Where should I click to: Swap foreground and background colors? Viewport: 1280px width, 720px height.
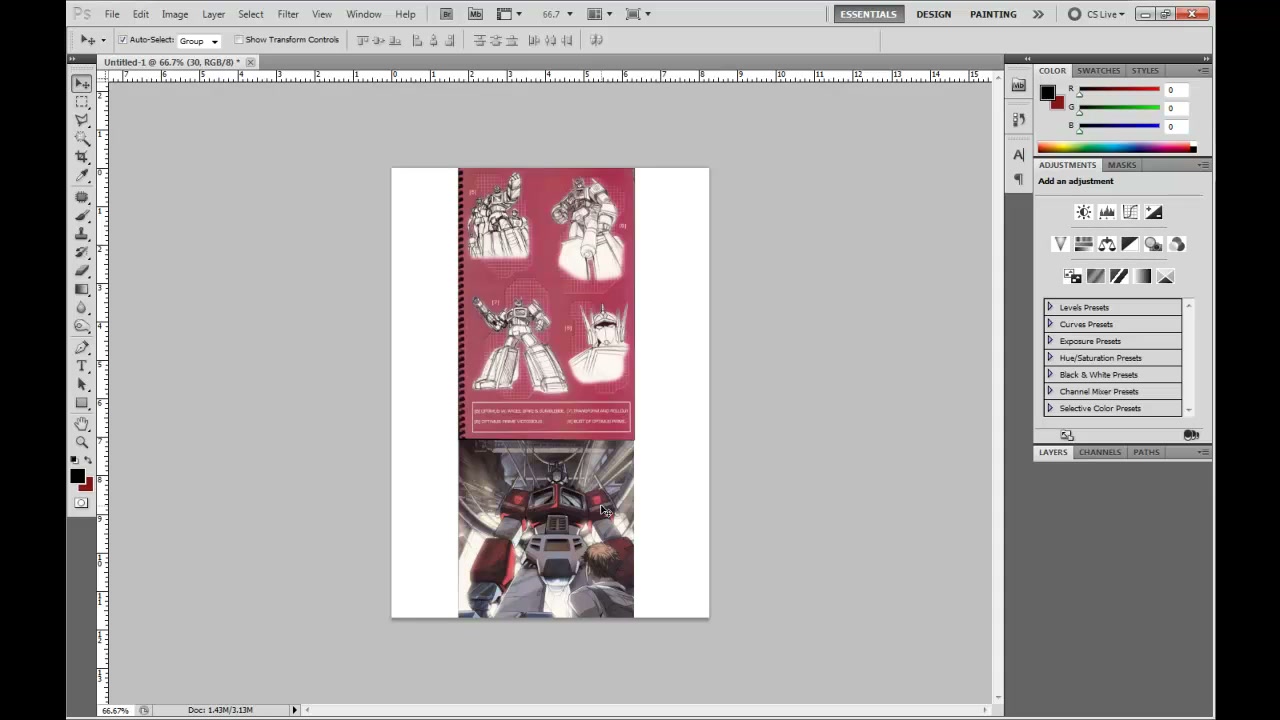point(88,460)
